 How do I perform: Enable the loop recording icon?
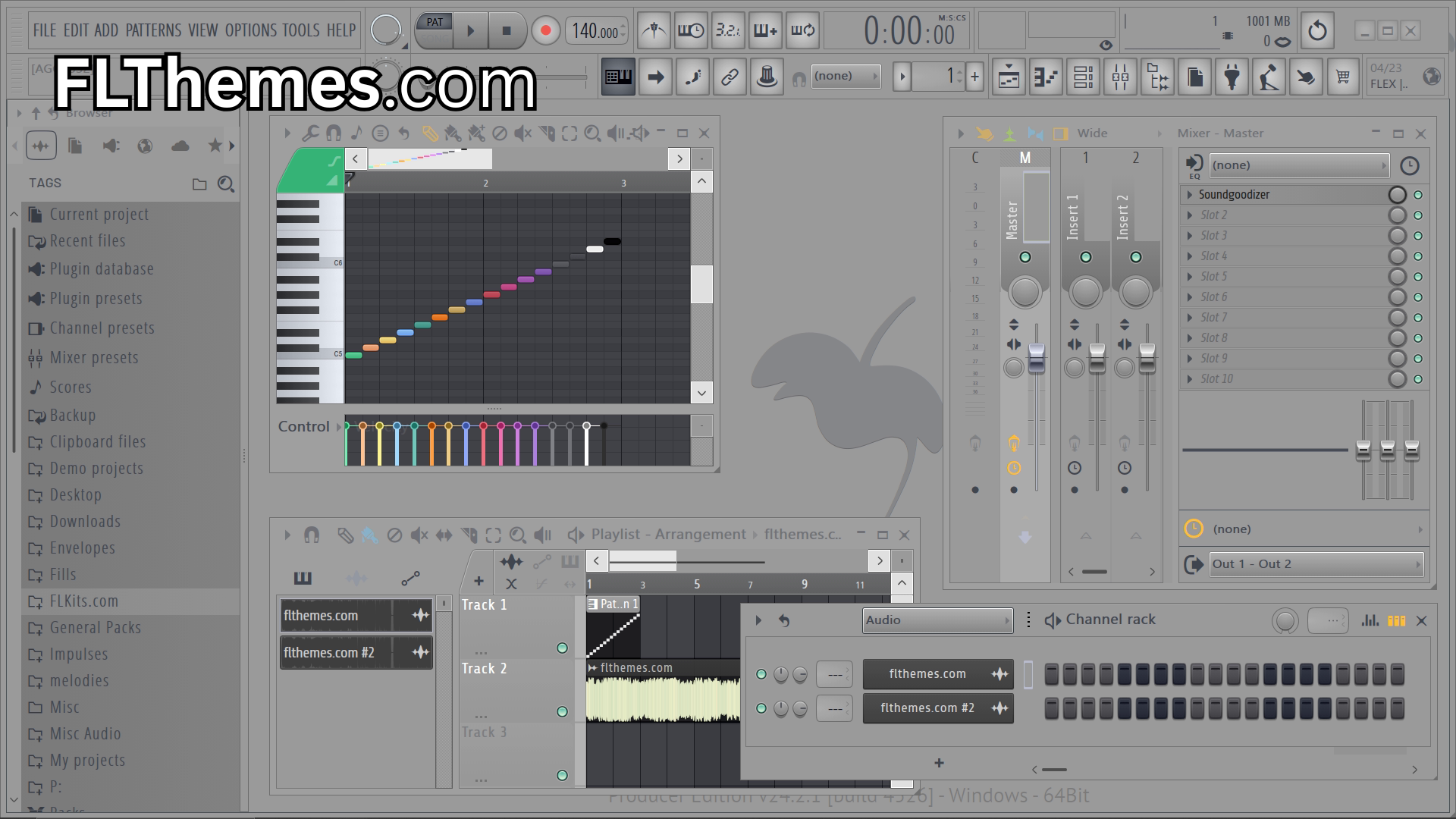click(x=802, y=30)
